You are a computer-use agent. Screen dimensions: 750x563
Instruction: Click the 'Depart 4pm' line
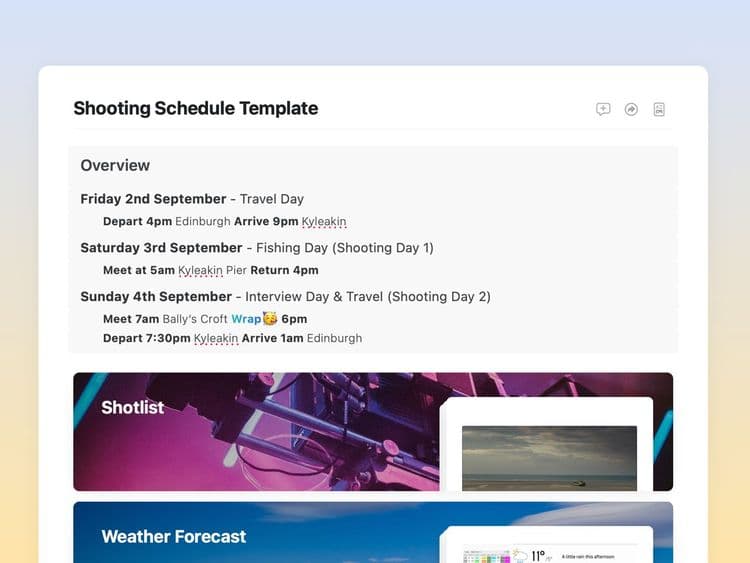[225, 221]
